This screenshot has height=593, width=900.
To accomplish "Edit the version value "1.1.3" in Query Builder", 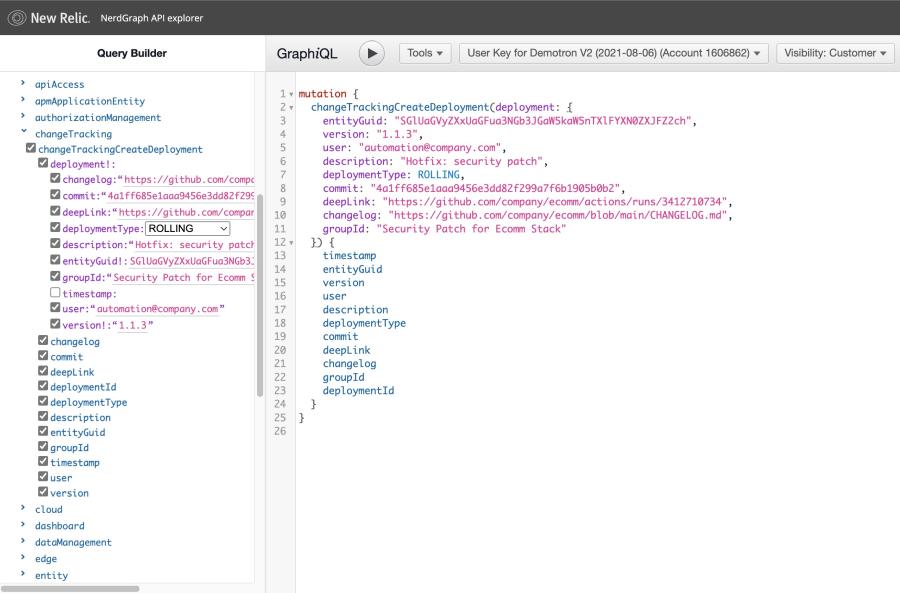I will 133,325.
